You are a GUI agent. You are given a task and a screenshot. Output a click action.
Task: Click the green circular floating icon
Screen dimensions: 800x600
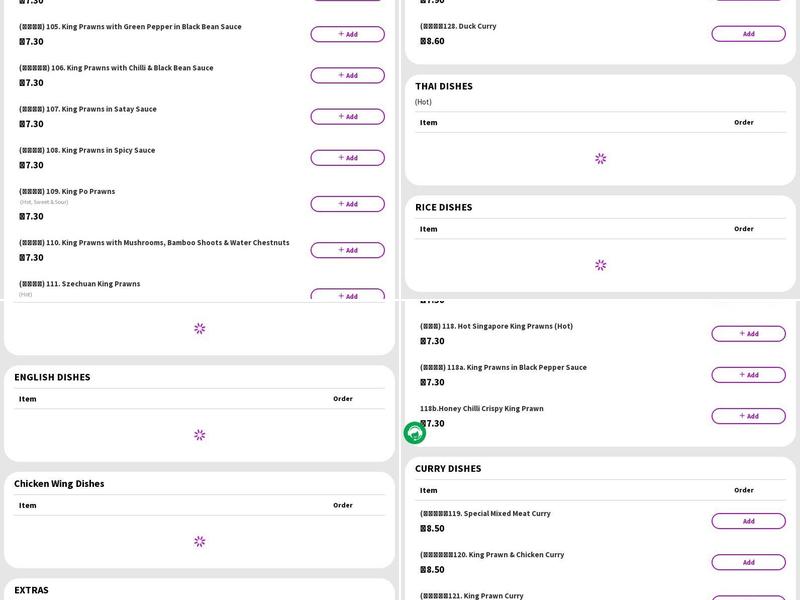[415, 433]
